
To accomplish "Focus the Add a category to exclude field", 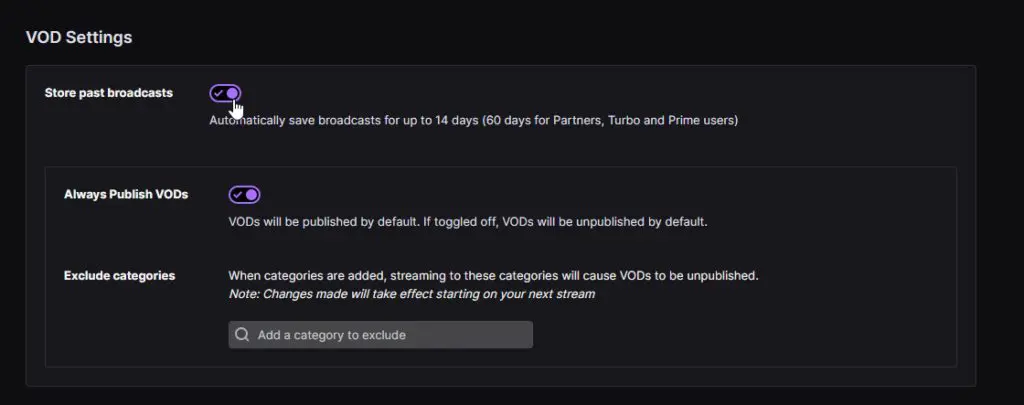I will pyautogui.click(x=381, y=334).
